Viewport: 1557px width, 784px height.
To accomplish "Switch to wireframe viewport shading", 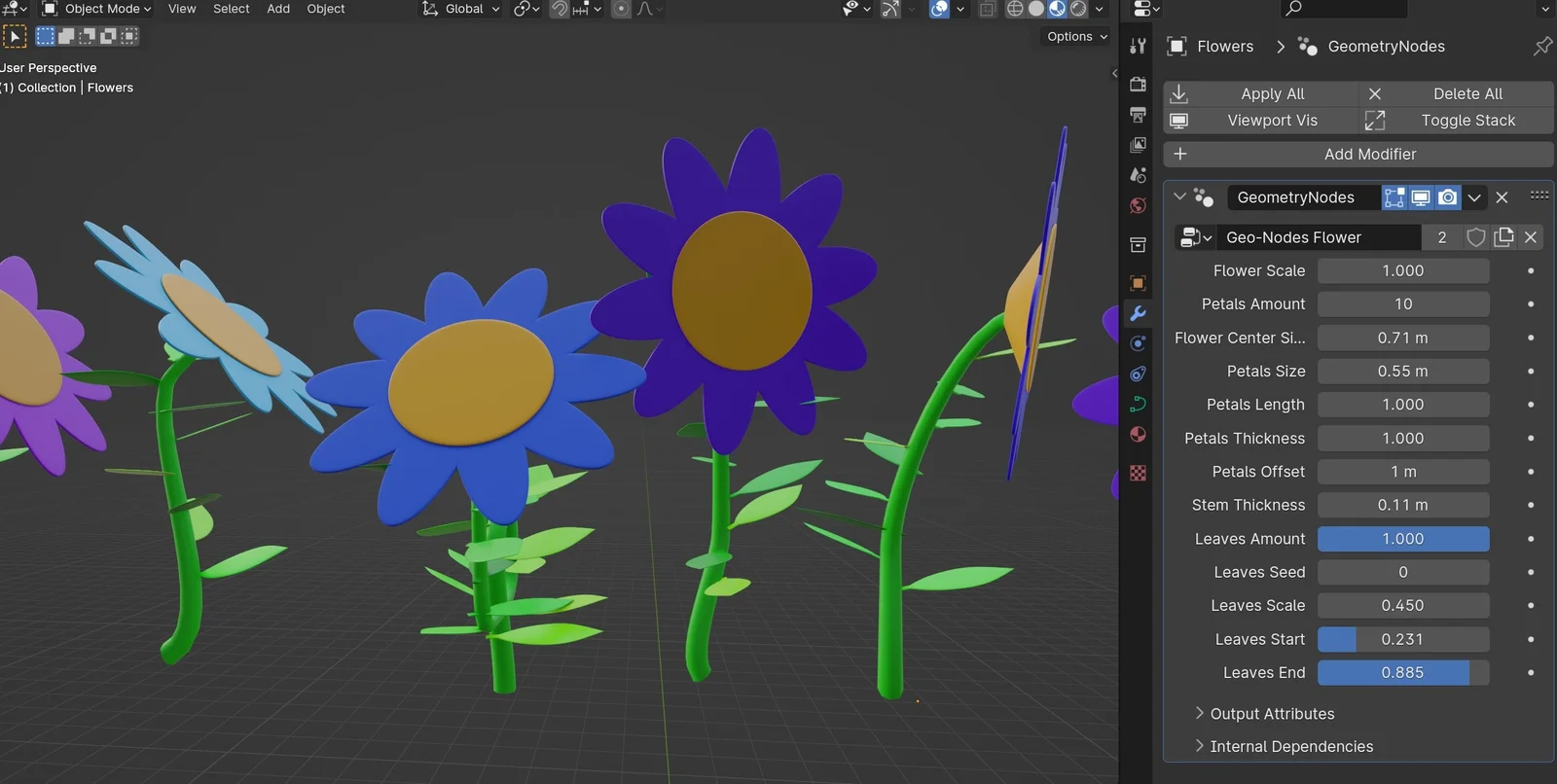I will [1015, 9].
